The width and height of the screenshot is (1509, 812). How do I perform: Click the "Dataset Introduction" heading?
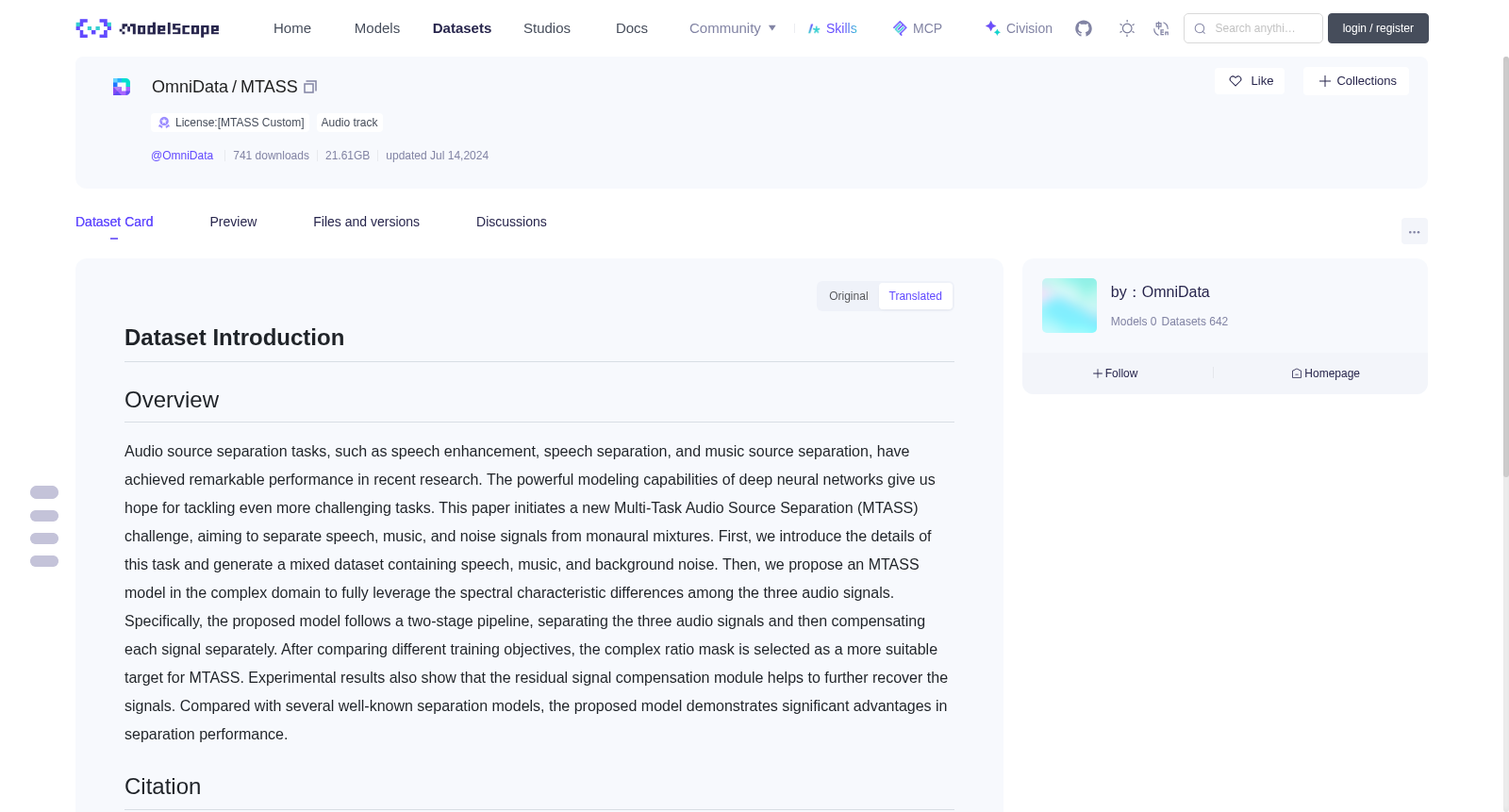tap(234, 338)
